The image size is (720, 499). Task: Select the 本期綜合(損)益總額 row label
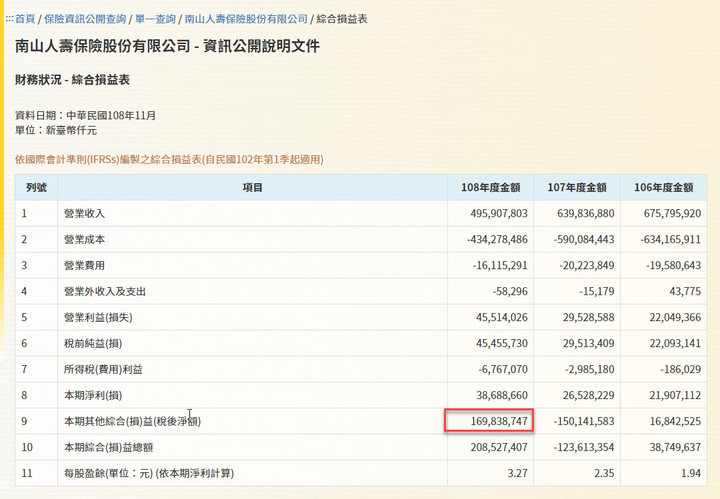[108, 447]
